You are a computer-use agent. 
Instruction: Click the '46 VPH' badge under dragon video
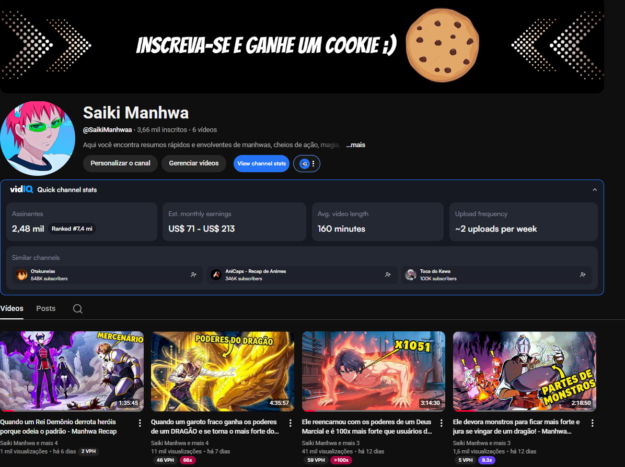click(165, 460)
